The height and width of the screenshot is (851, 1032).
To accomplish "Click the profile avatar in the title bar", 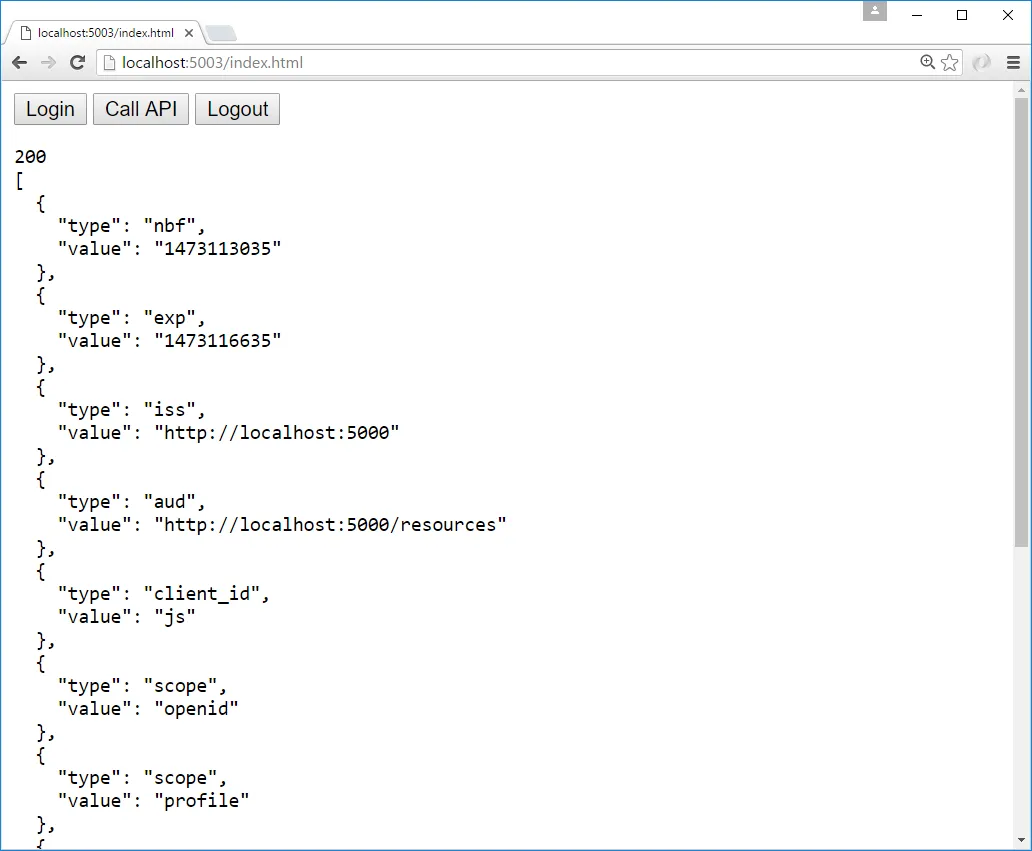I will 873,13.
